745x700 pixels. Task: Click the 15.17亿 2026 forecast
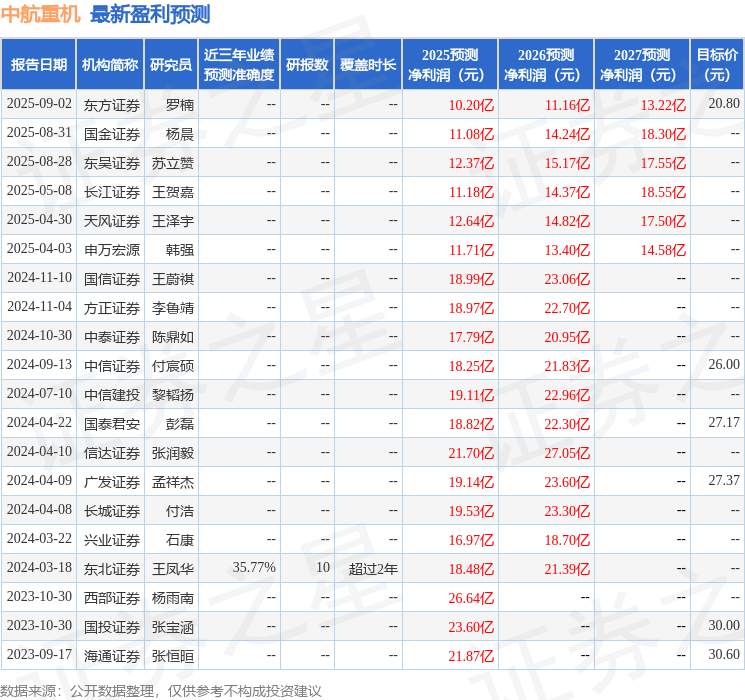[x=567, y=163]
